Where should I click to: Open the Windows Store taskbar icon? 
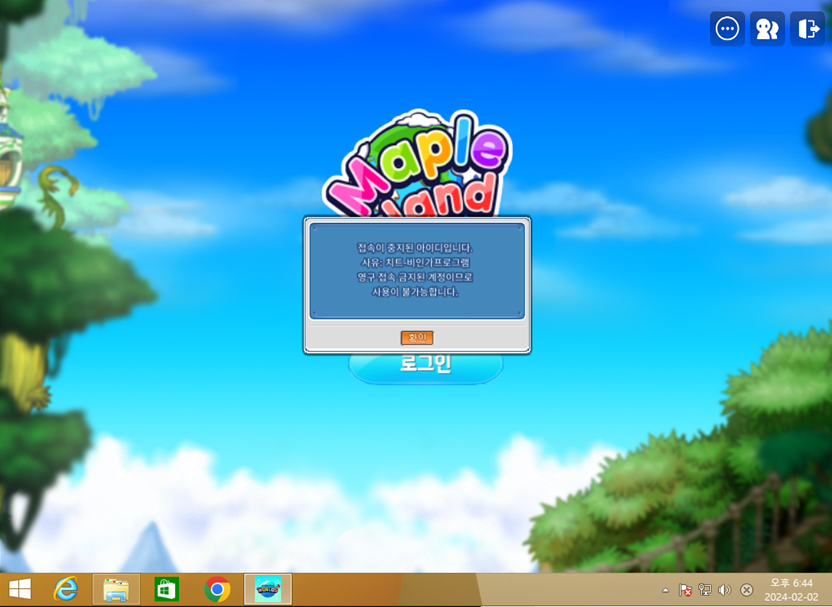(x=166, y=590)
